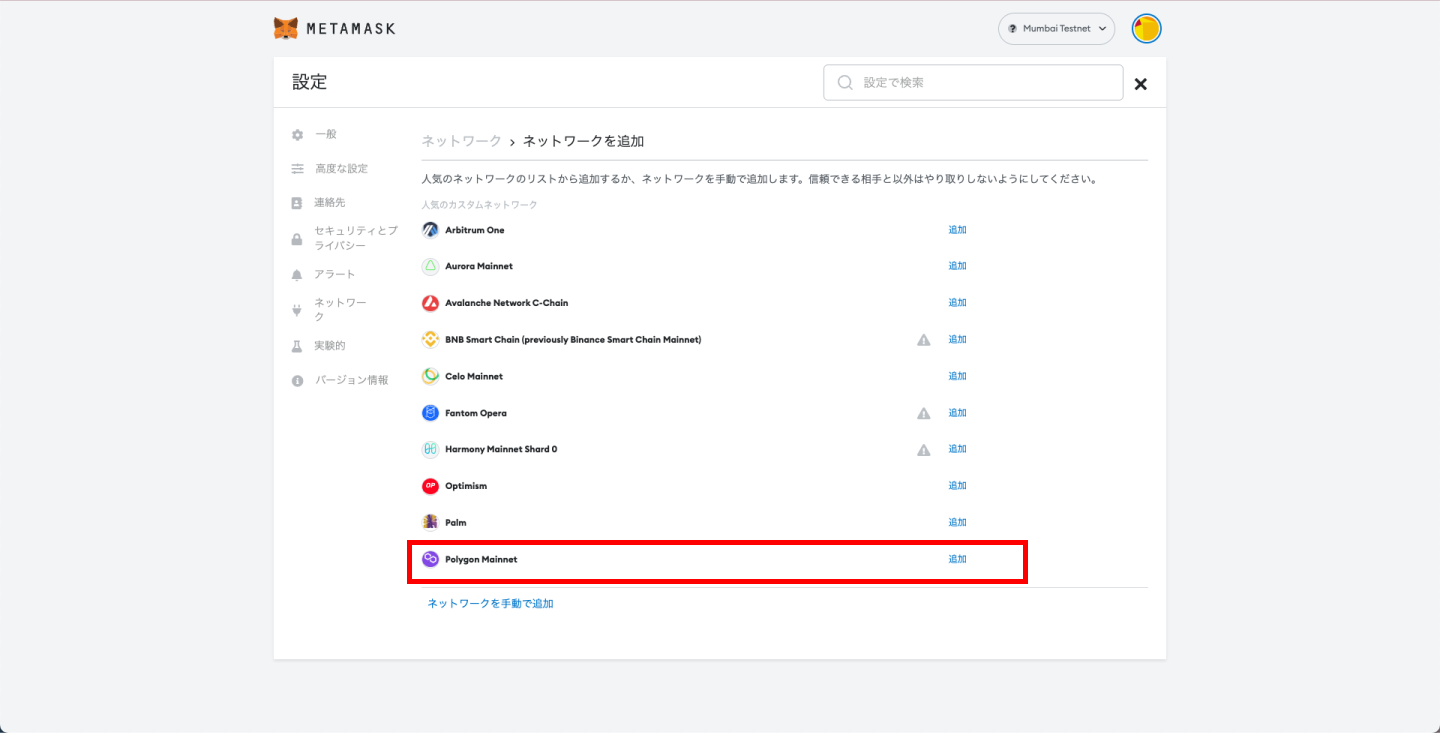Click the BNB Smart Chain warning triangle

924,340
